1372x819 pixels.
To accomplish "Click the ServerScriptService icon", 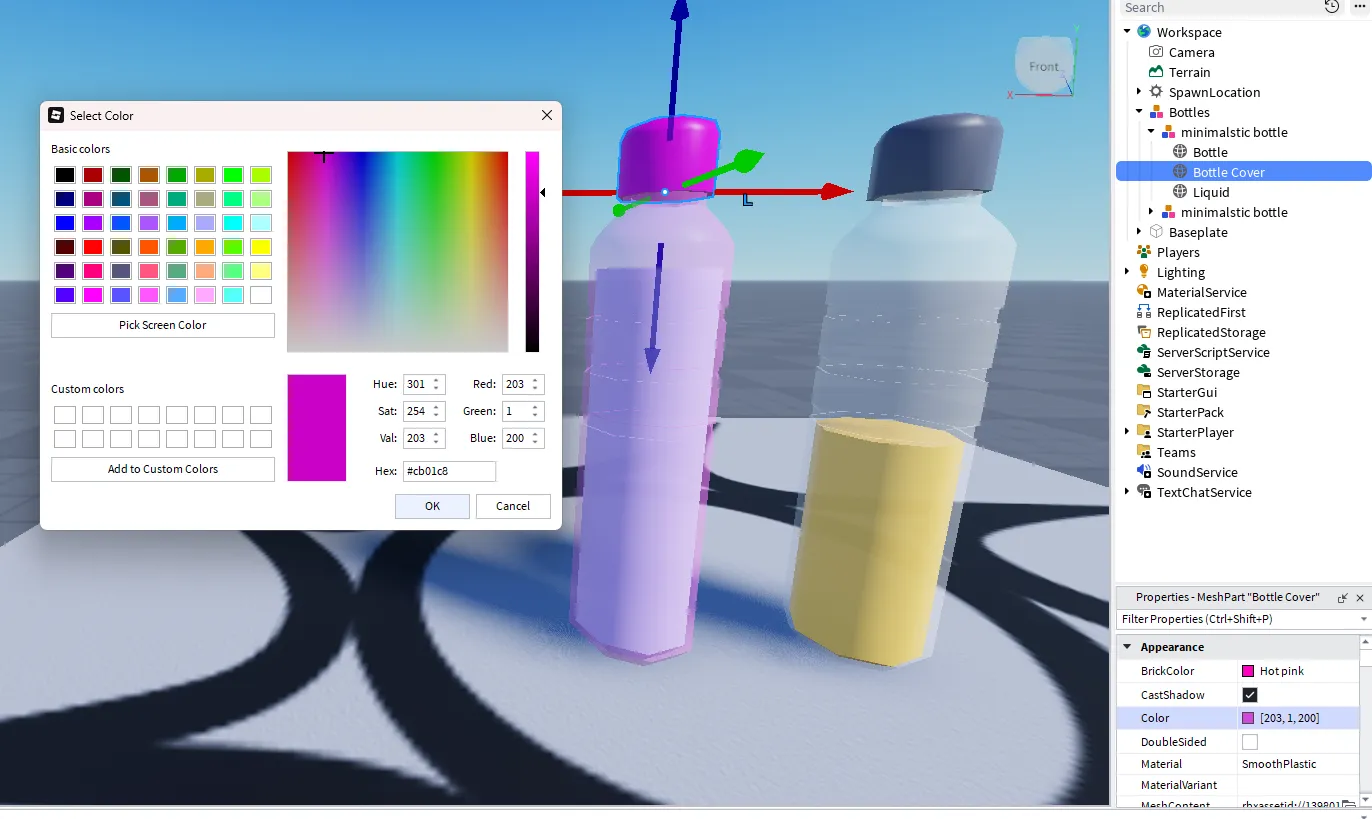I will click(1144, 352).
